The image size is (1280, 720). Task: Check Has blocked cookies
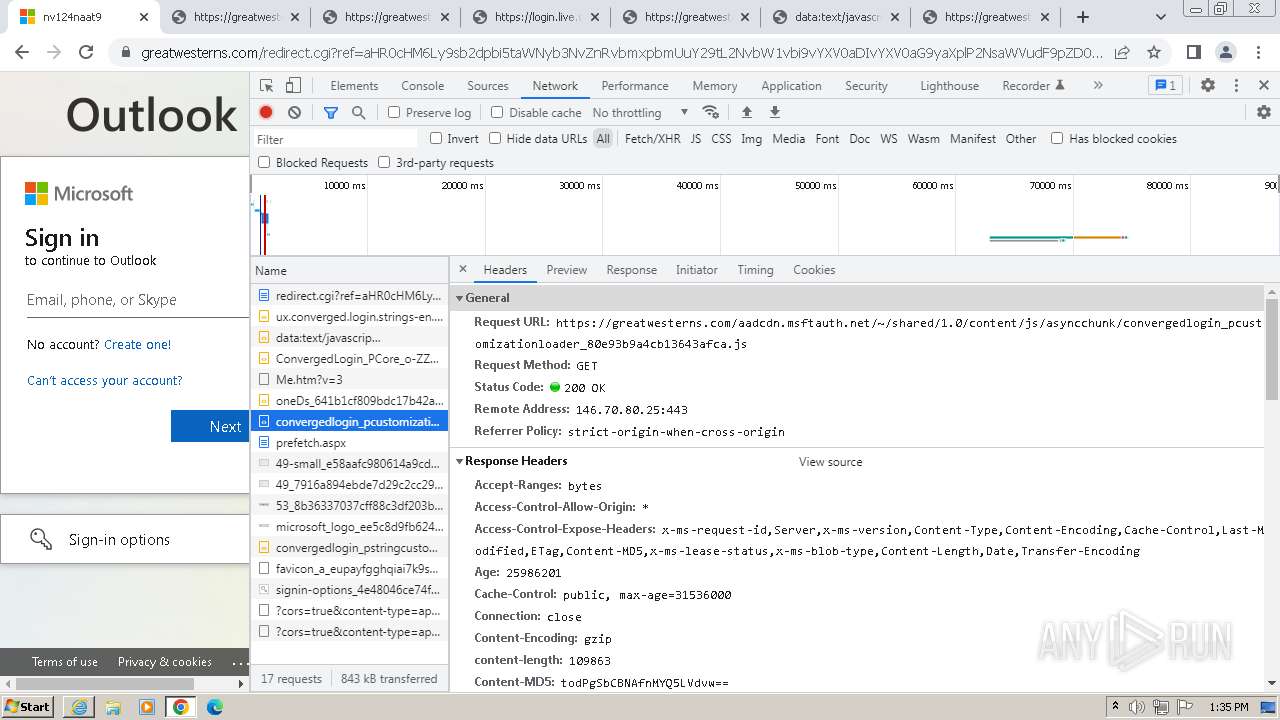[1057, 138]
